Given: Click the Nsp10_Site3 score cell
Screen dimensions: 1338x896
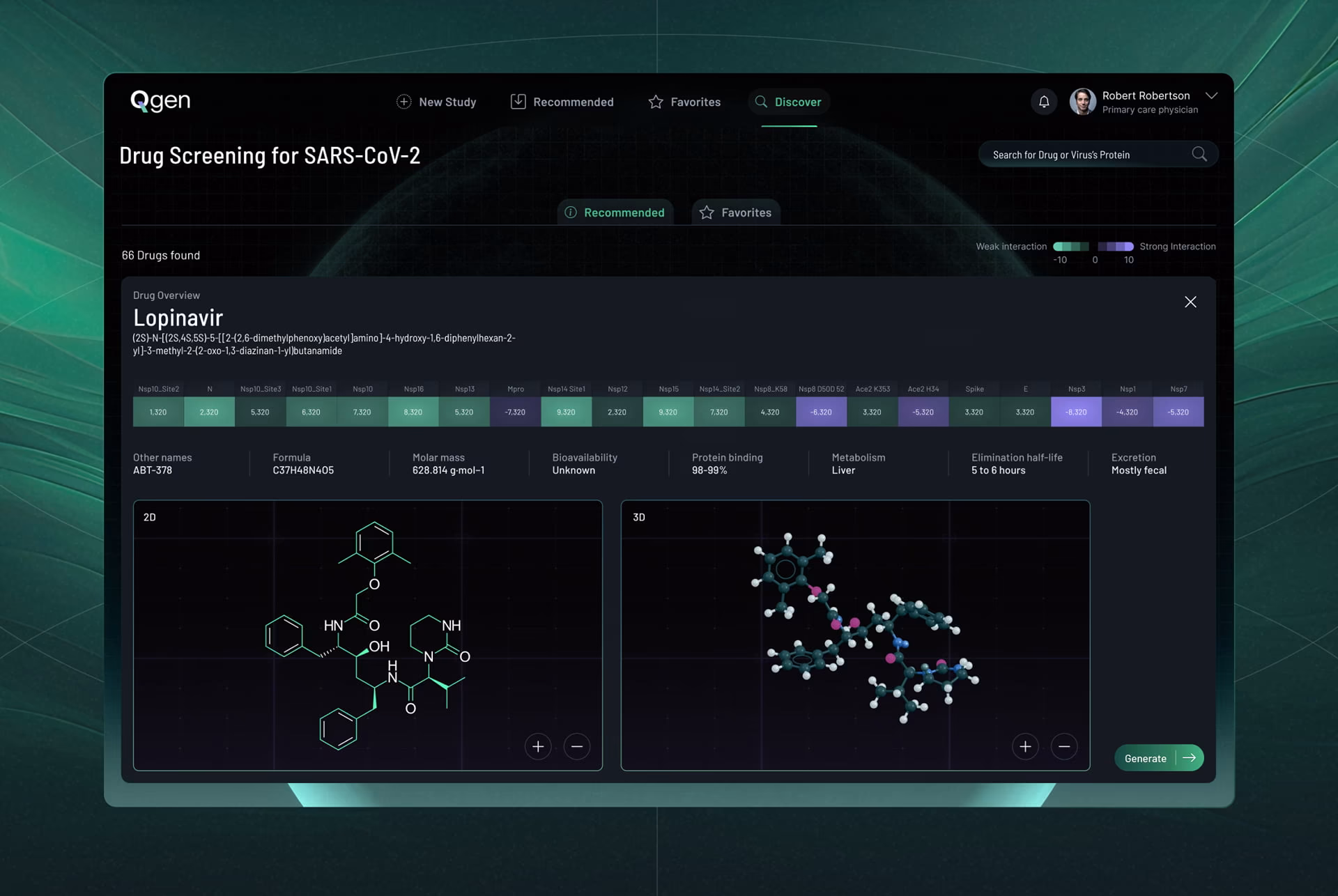Looking at the screenshot, I should 260,412.
